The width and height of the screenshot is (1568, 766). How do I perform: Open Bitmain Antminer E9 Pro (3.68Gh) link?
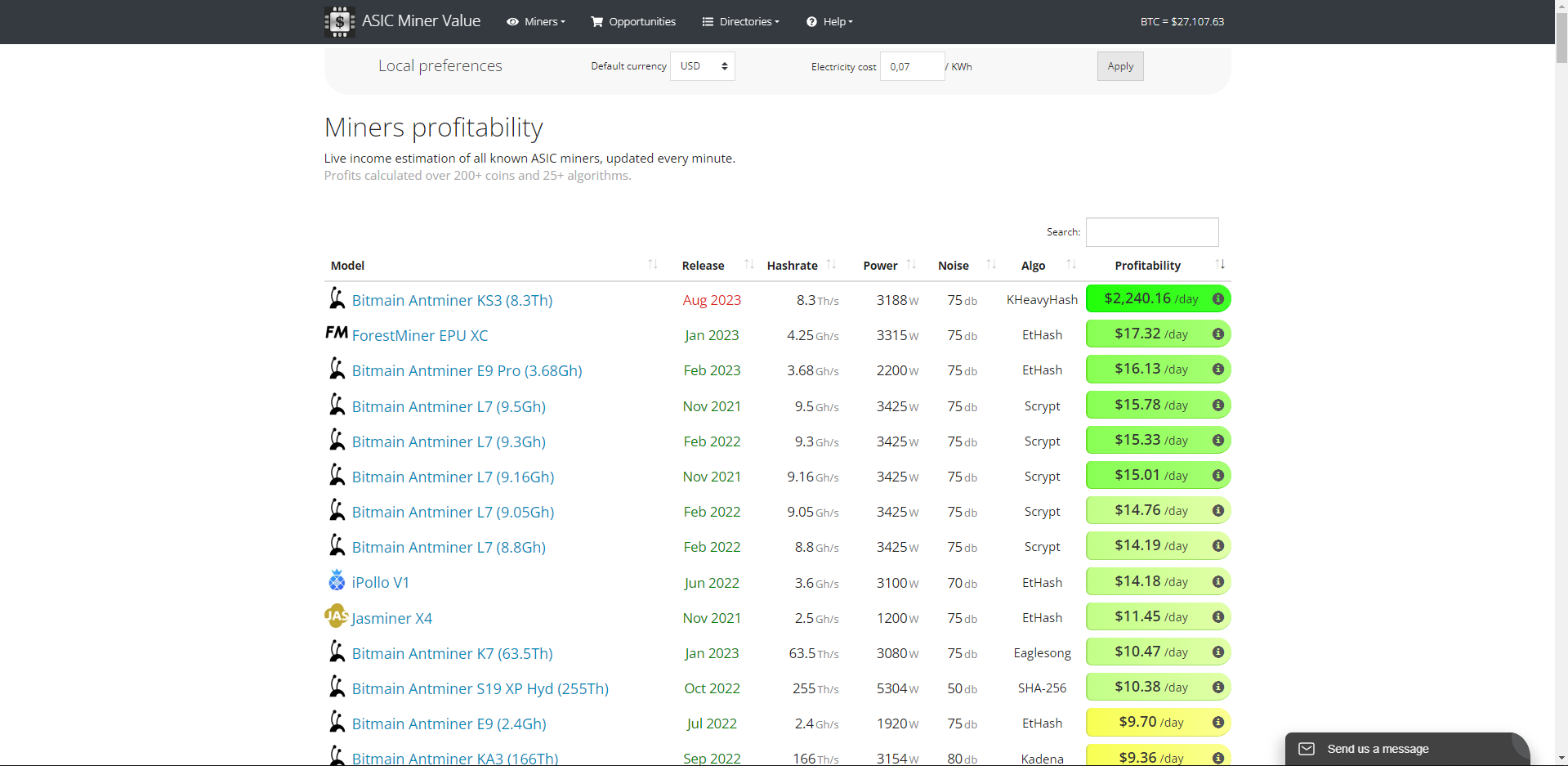(x=467, y=370)
